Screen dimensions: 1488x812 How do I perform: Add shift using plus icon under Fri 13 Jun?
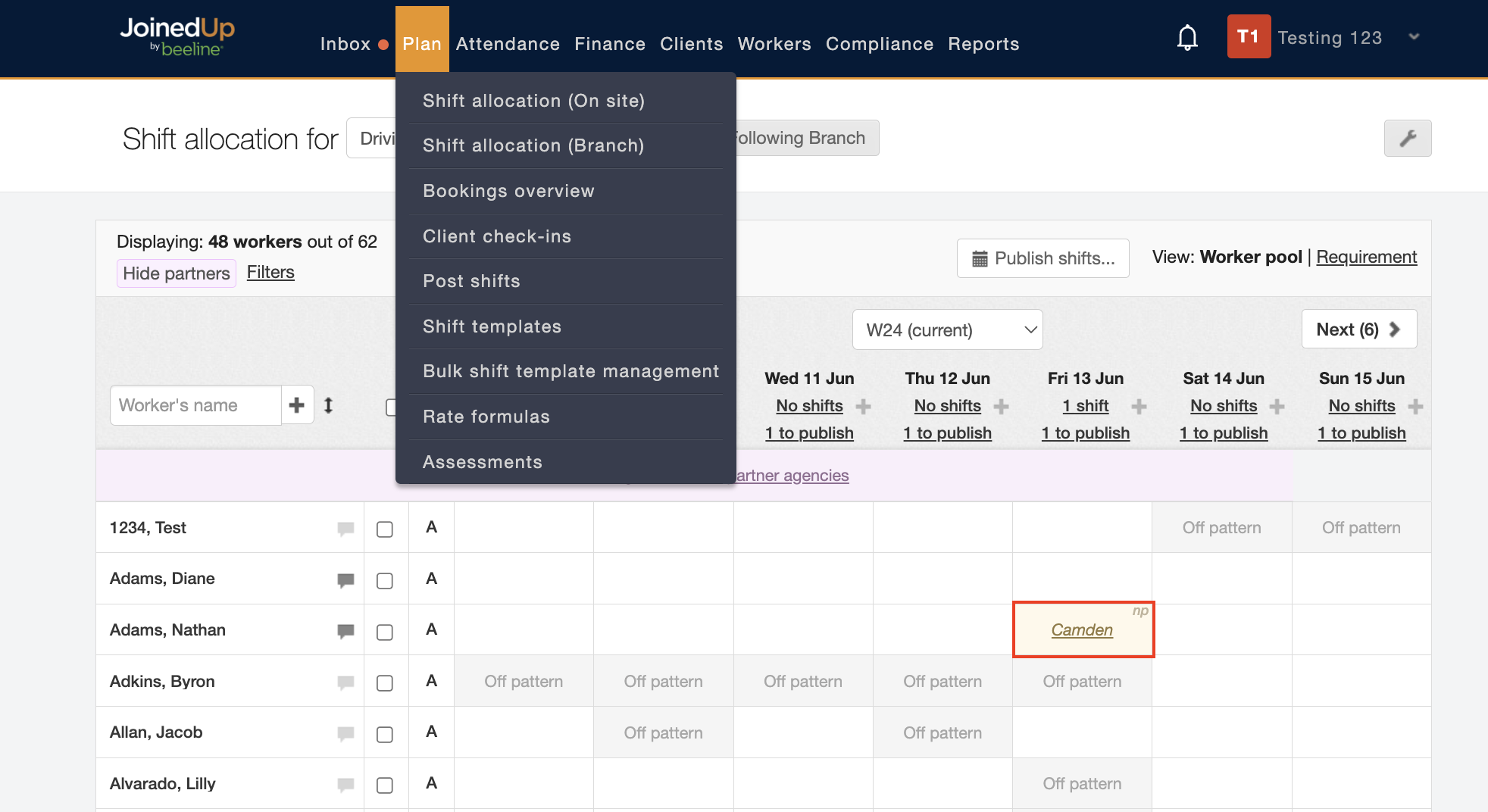pos(1139,407)
